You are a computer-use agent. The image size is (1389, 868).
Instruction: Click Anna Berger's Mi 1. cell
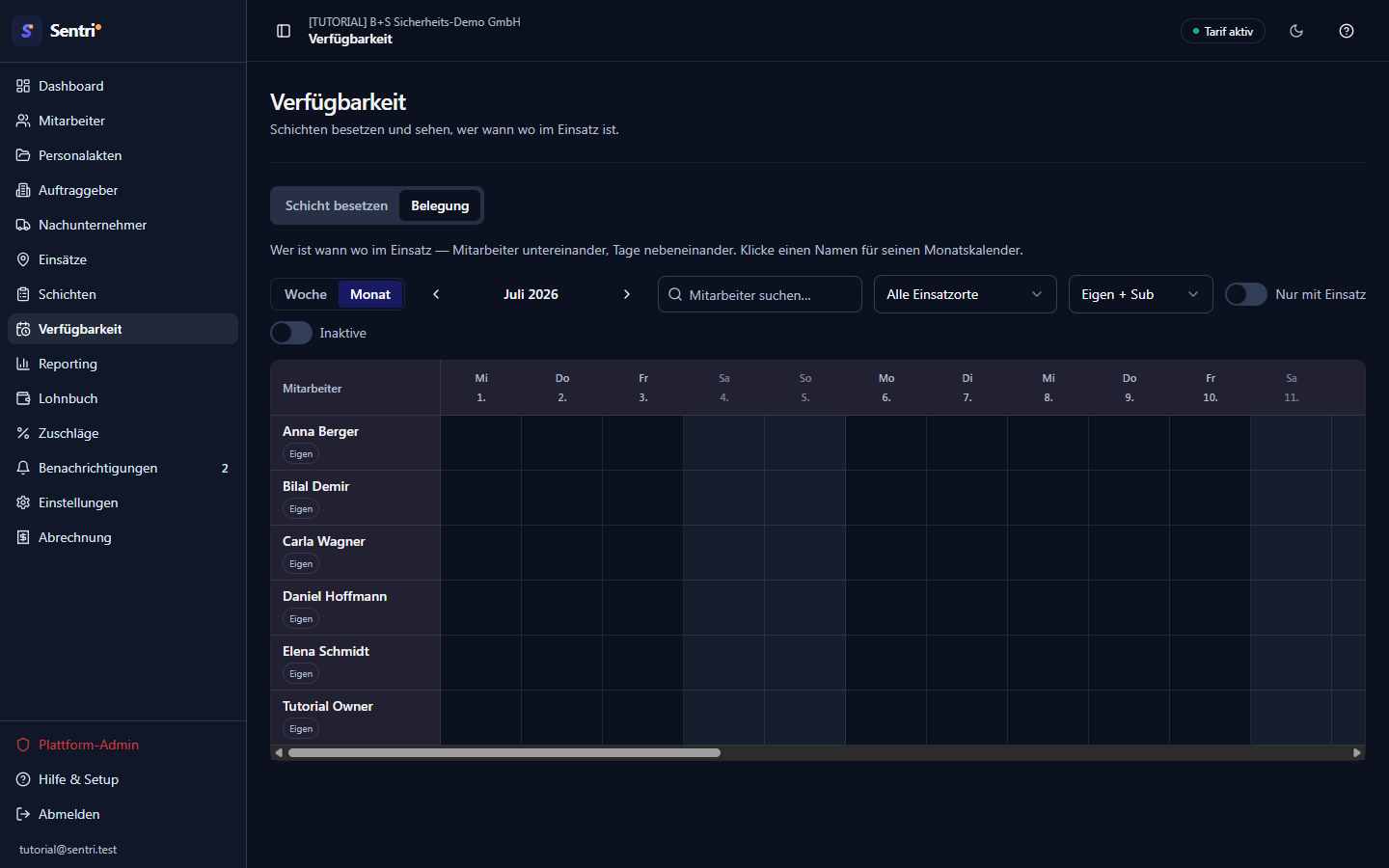point(481,443)
